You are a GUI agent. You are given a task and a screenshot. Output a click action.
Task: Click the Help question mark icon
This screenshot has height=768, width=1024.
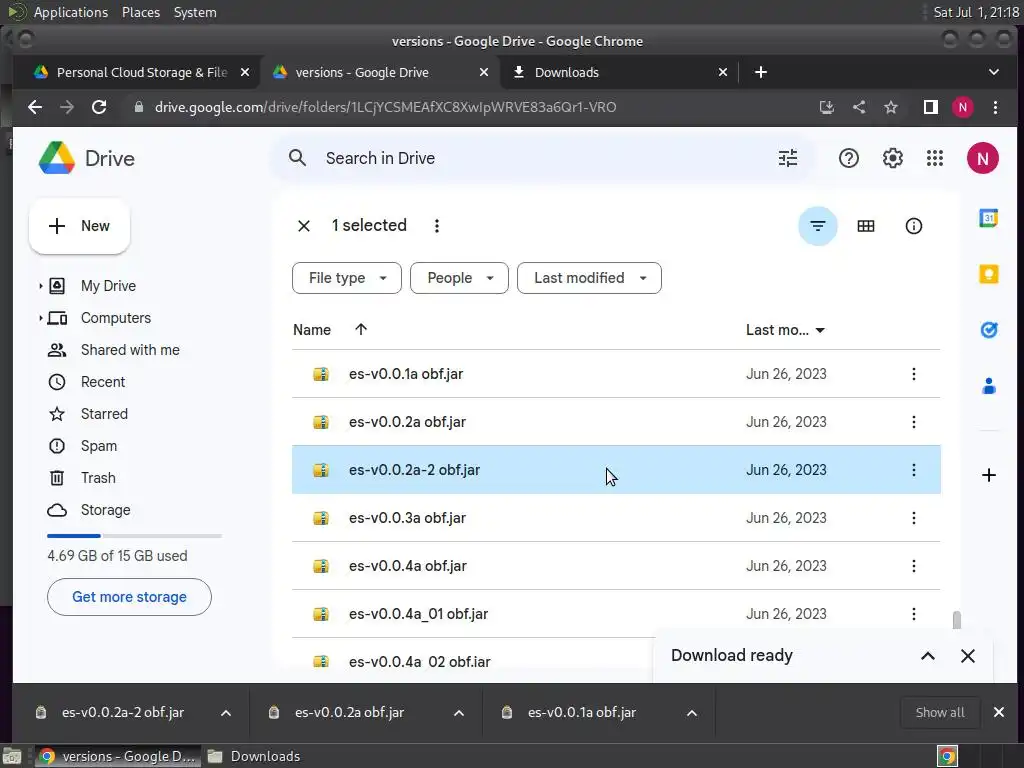(x=848, y=158)
